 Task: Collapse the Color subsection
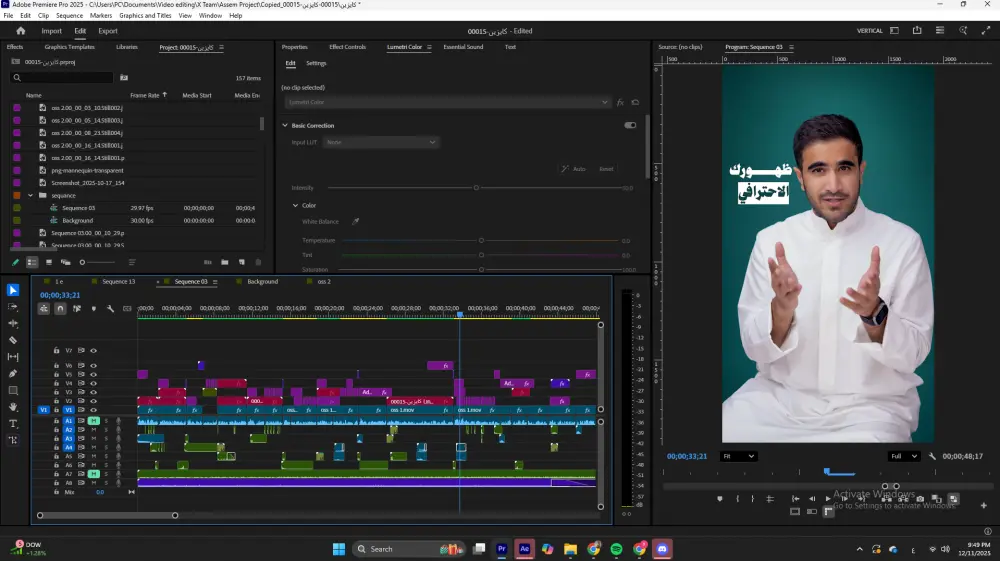295,205
